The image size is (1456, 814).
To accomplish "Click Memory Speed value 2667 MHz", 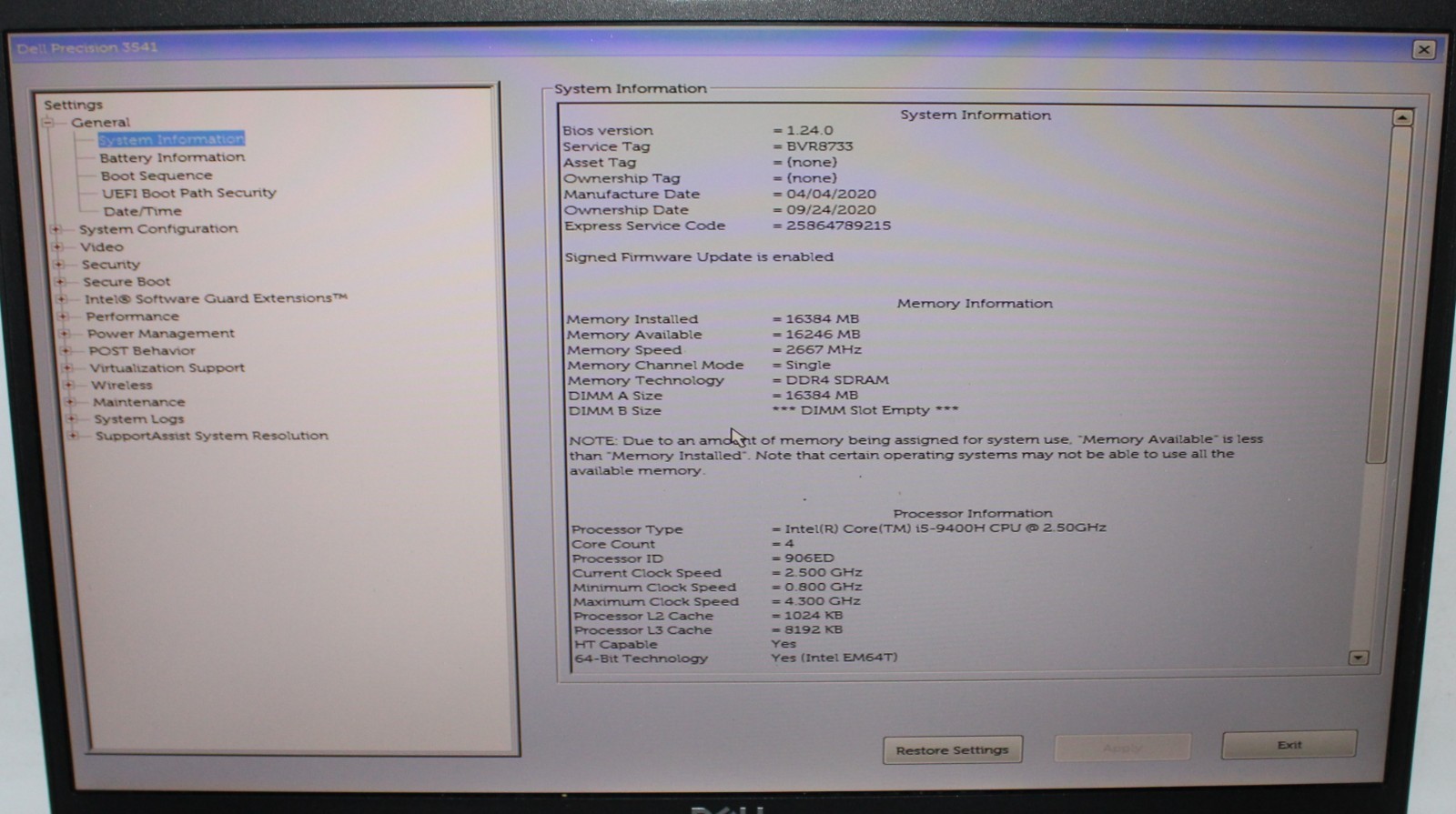I will (823, 350).
